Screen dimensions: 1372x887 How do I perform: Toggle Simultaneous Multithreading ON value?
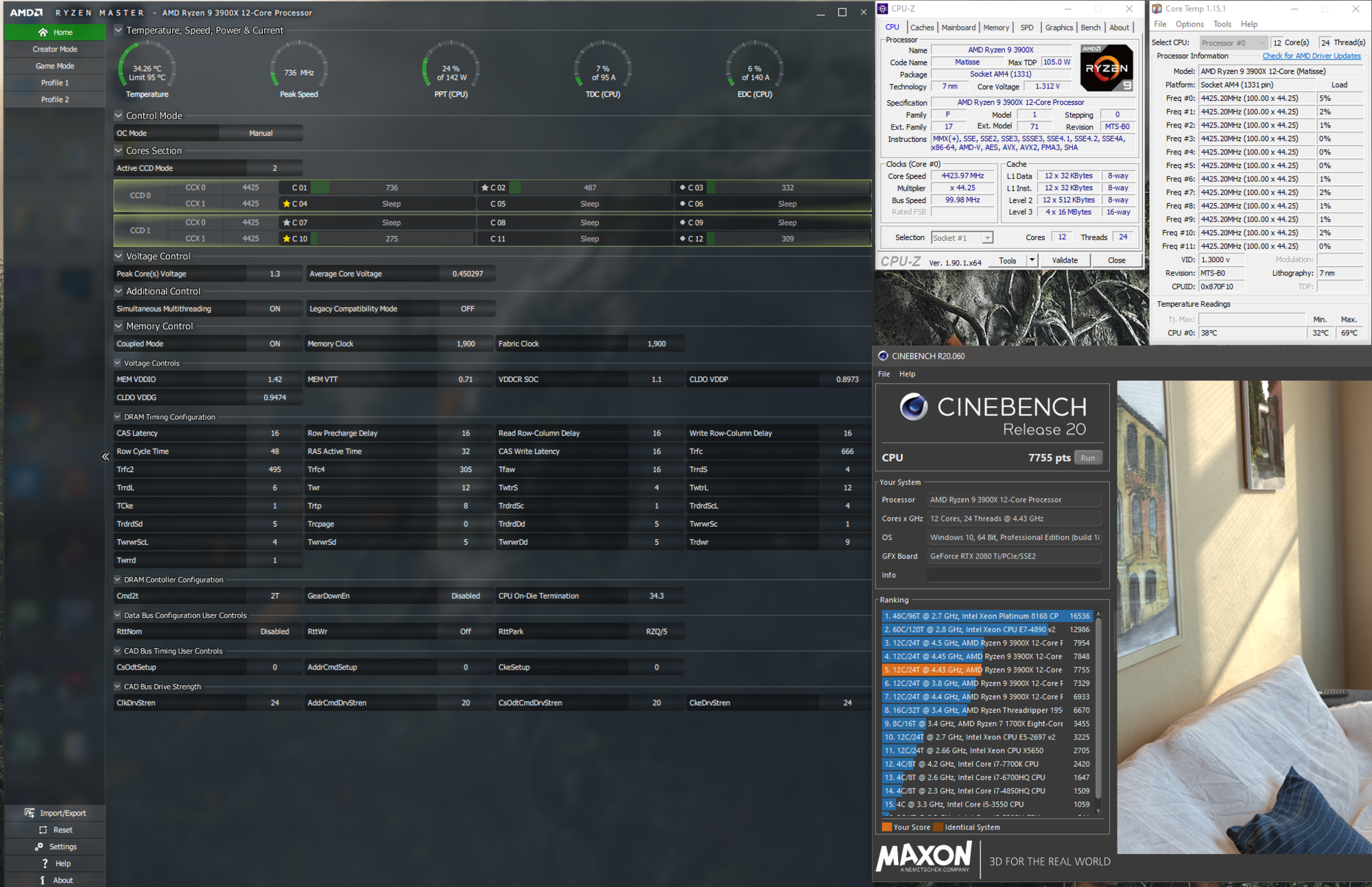click(274, 309)
